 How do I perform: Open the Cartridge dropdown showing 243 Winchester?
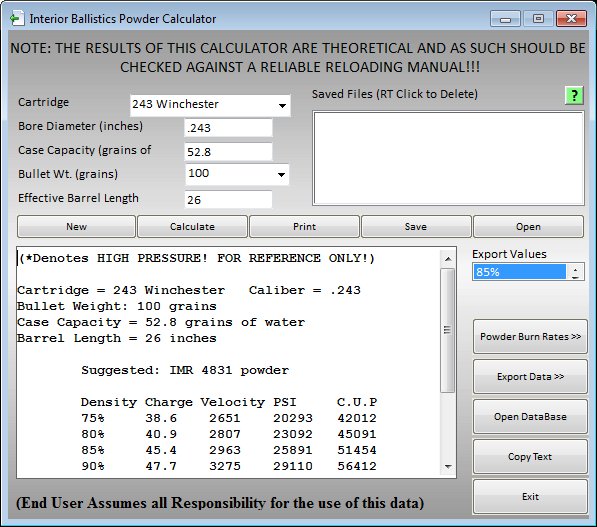(x=210, y=105)
